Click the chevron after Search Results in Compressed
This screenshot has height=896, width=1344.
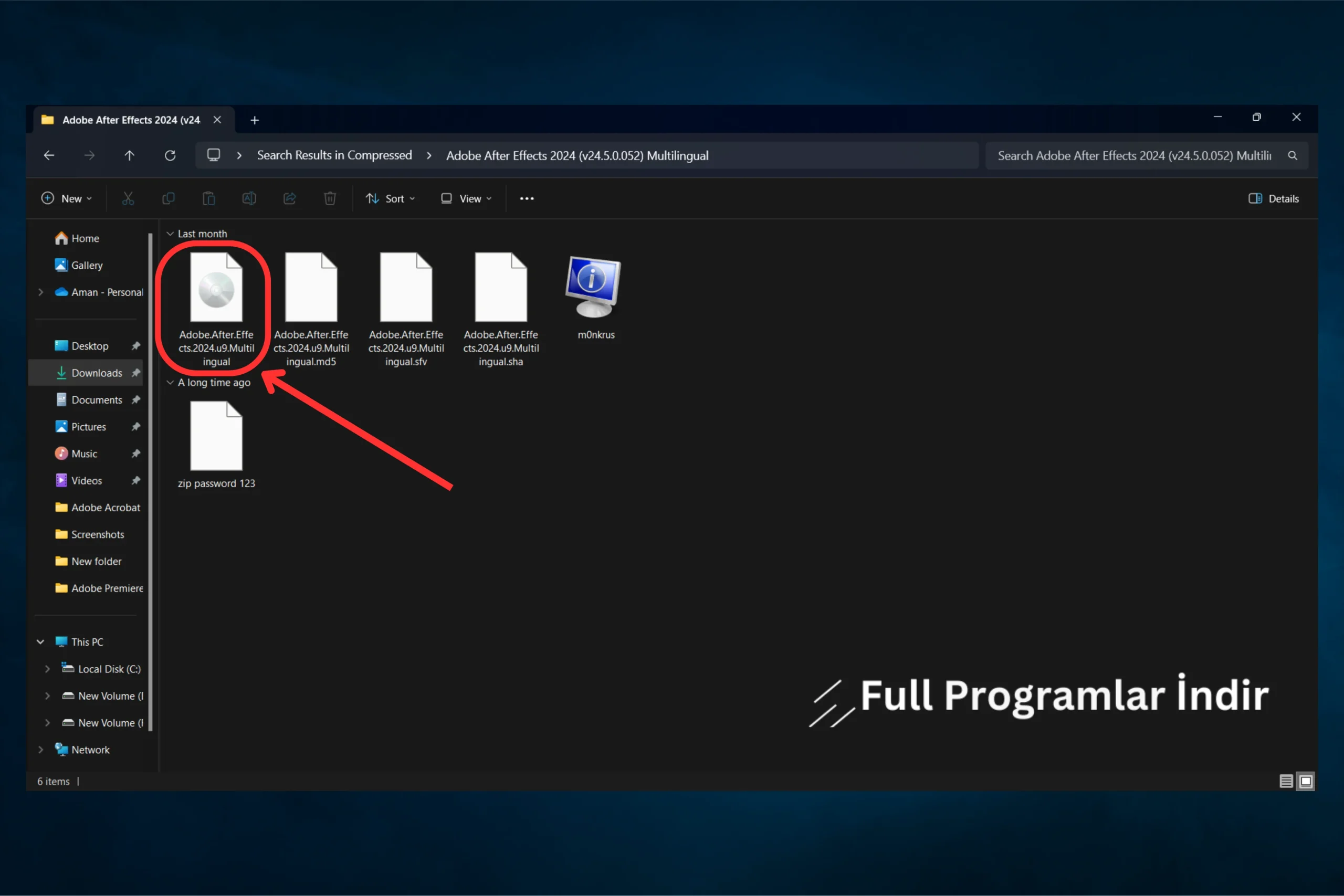[x=429, y=155]
